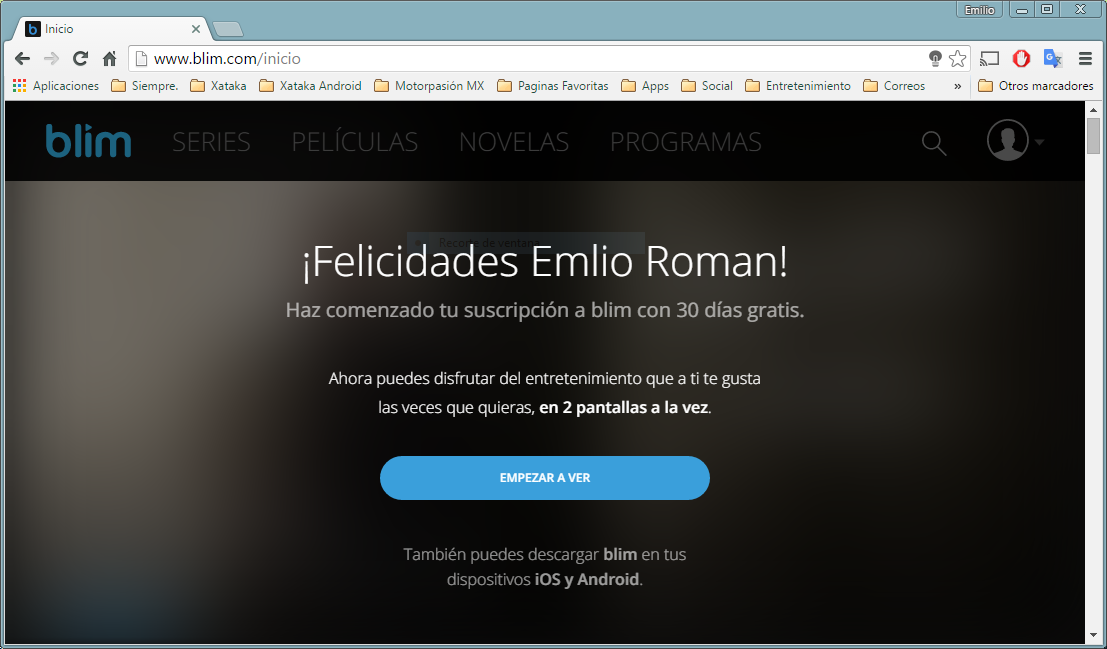Close the Inicio tab
This screenshot has width=1107, height=649.
(196, 29)
